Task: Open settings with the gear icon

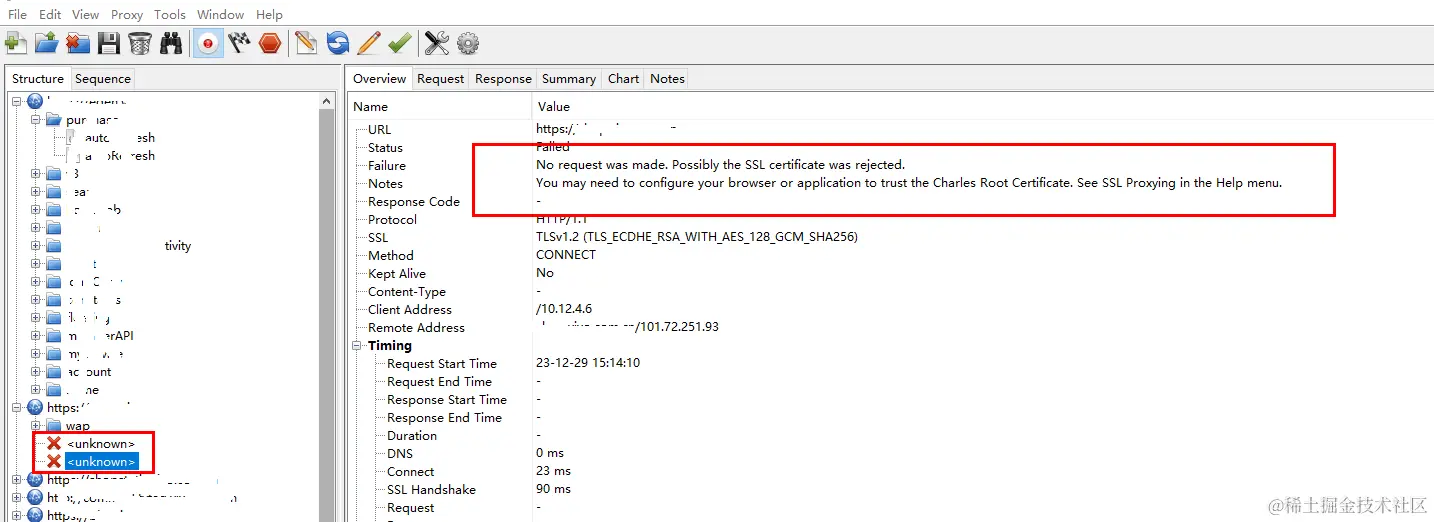Action: (x=467, y=43)
